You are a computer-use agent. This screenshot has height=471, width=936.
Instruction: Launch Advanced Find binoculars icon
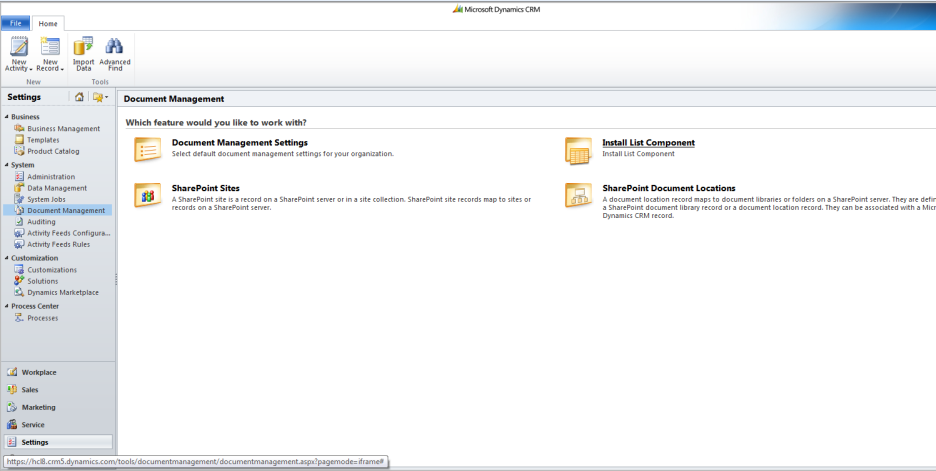click(115, 47)
